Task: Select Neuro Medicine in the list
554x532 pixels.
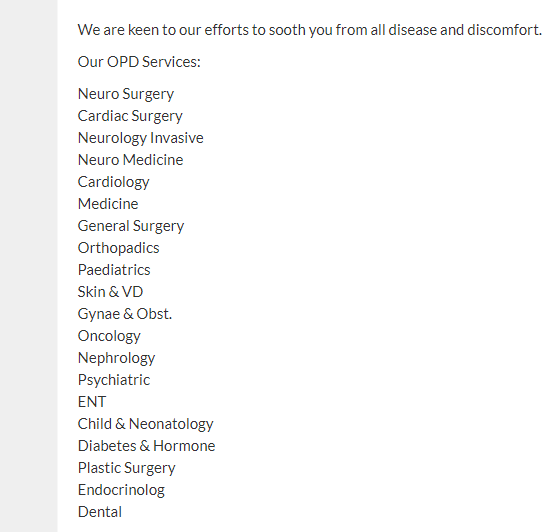Action: [130, 160]
